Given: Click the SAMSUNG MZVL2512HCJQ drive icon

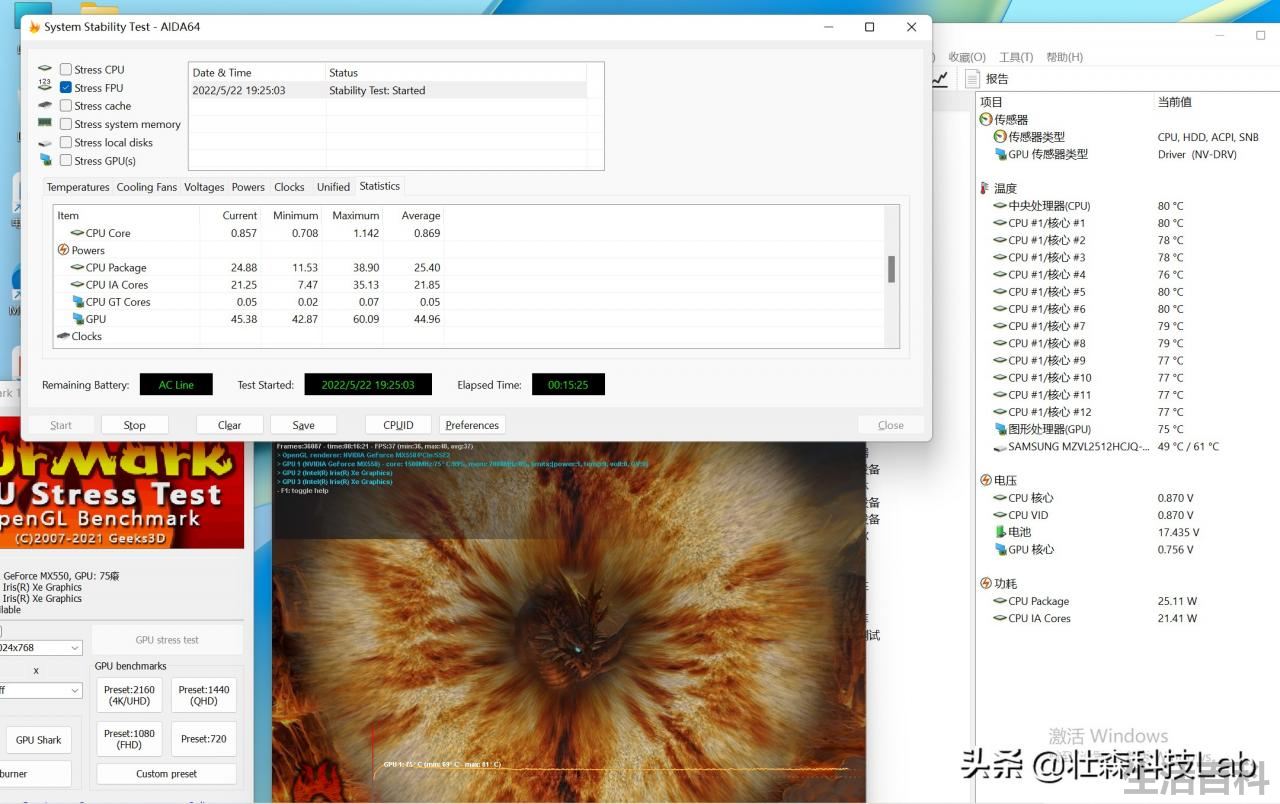Looking at the screenshot, I should coord(1000,447).
